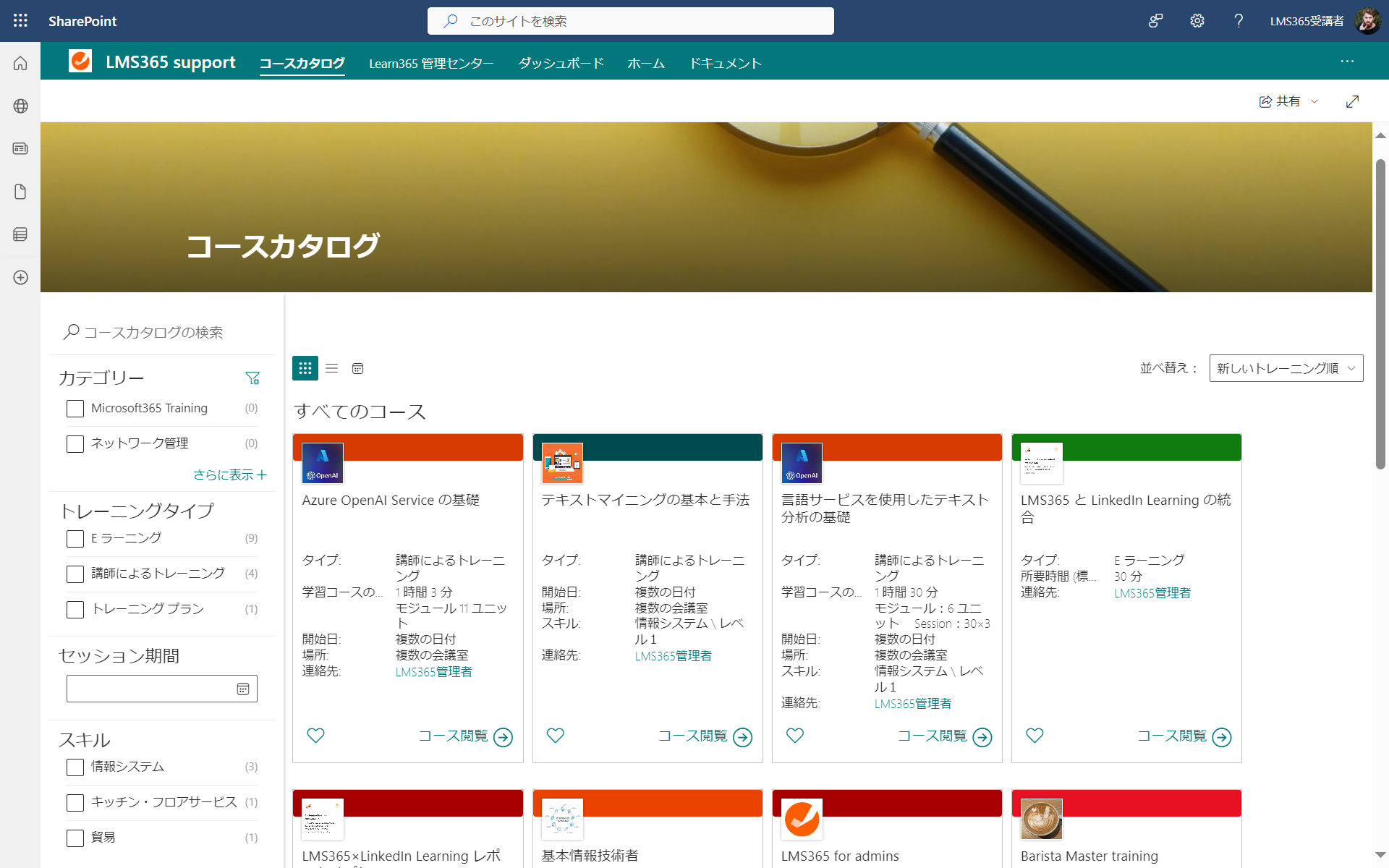Check the ネットワーク管理 category

click(x=75, y=444)
